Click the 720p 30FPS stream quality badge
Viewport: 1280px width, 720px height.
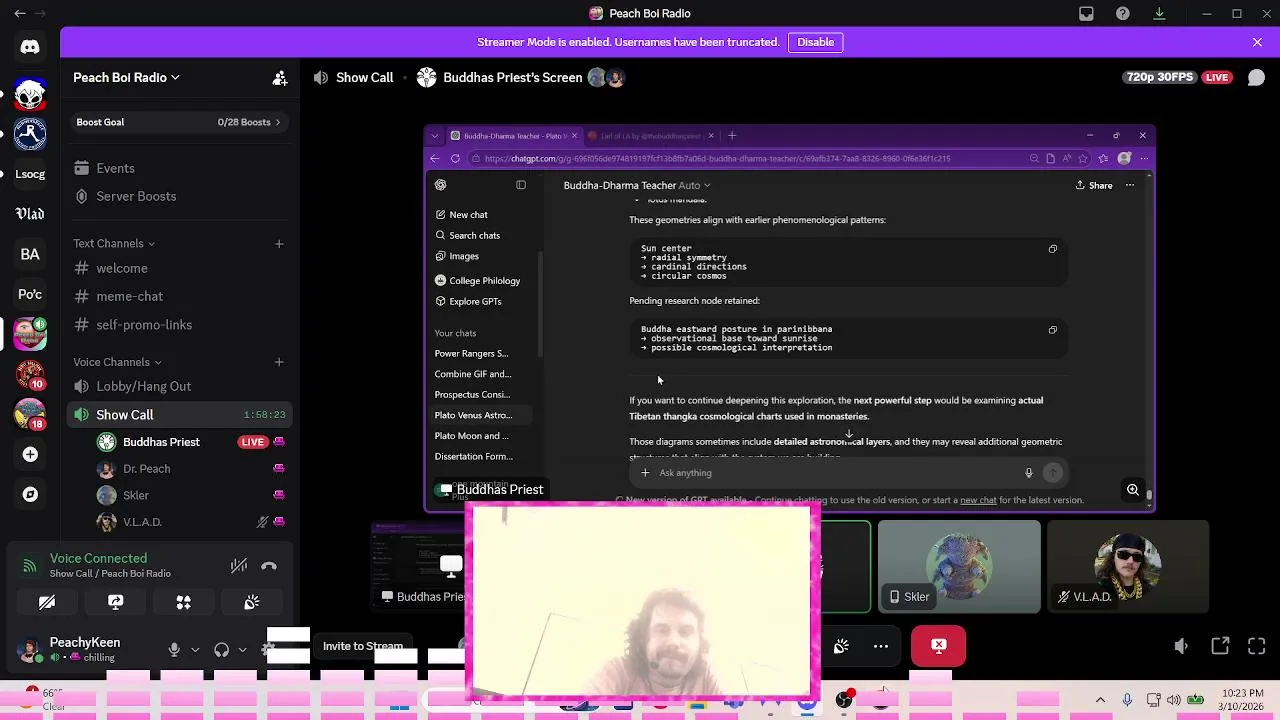pyautogui.click(x=1159, y=77)
